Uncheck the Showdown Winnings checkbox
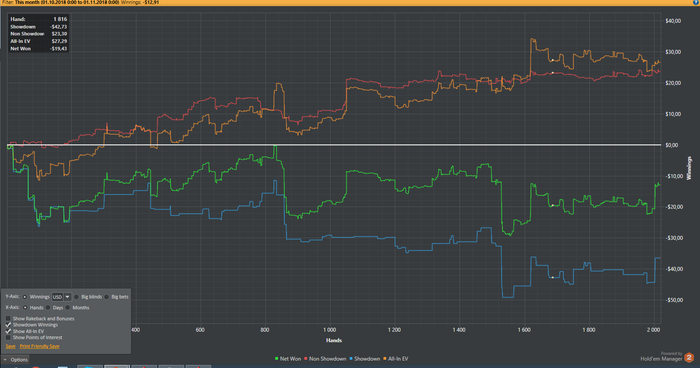The height and width of the screenshot is (368, 700). (x=8, y=325)
